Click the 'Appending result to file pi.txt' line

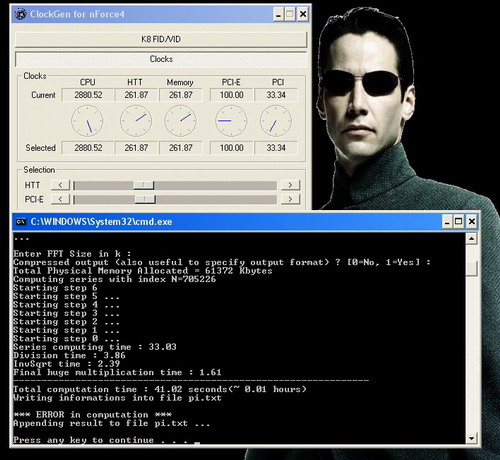point(112,423)
